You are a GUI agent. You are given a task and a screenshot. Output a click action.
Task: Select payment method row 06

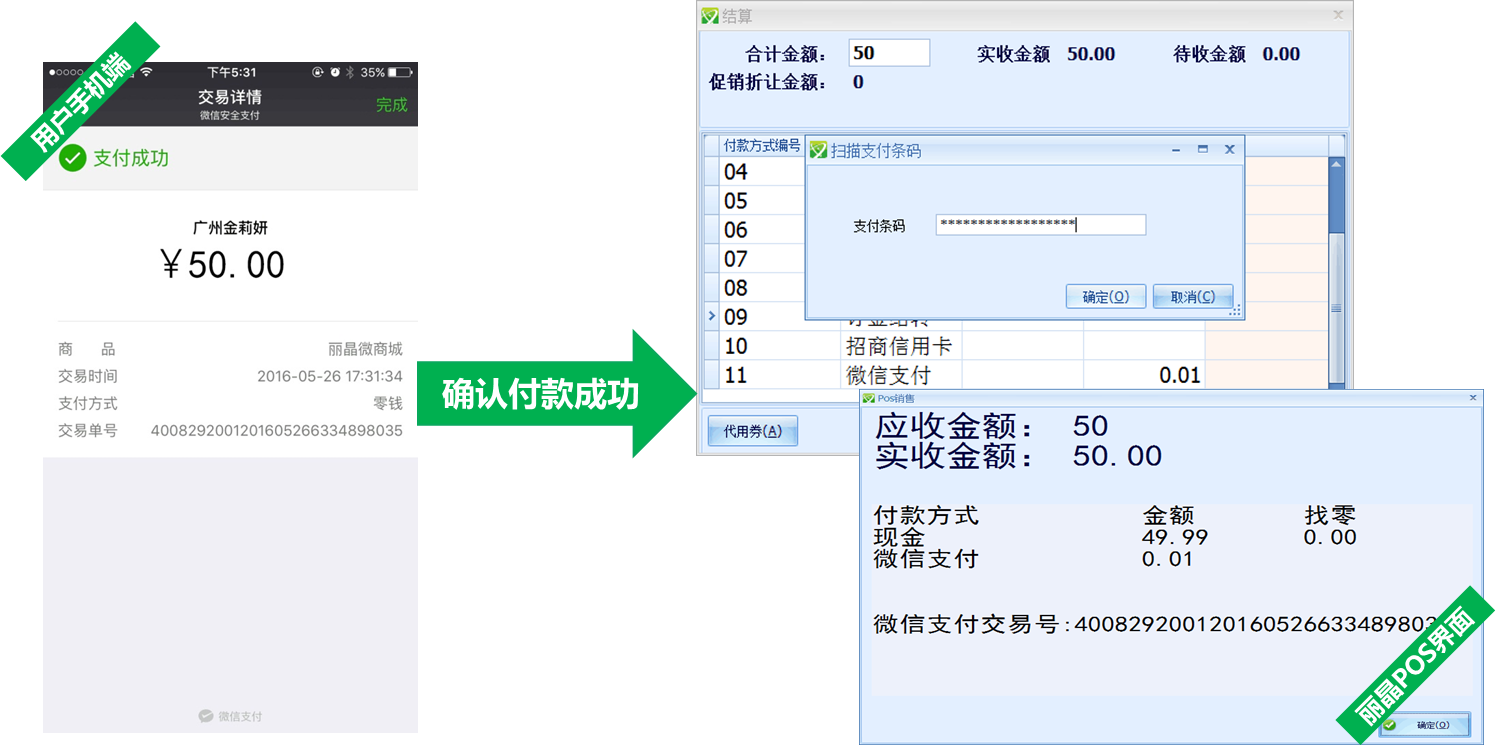click(x=761, y=230)
